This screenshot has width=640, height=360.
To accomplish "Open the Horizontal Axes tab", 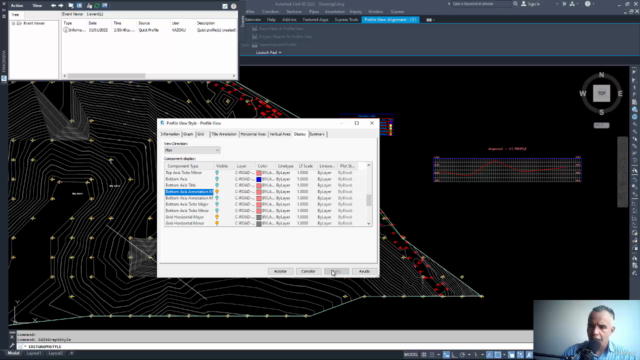I will pyautogui.click(x=253, y=134).
